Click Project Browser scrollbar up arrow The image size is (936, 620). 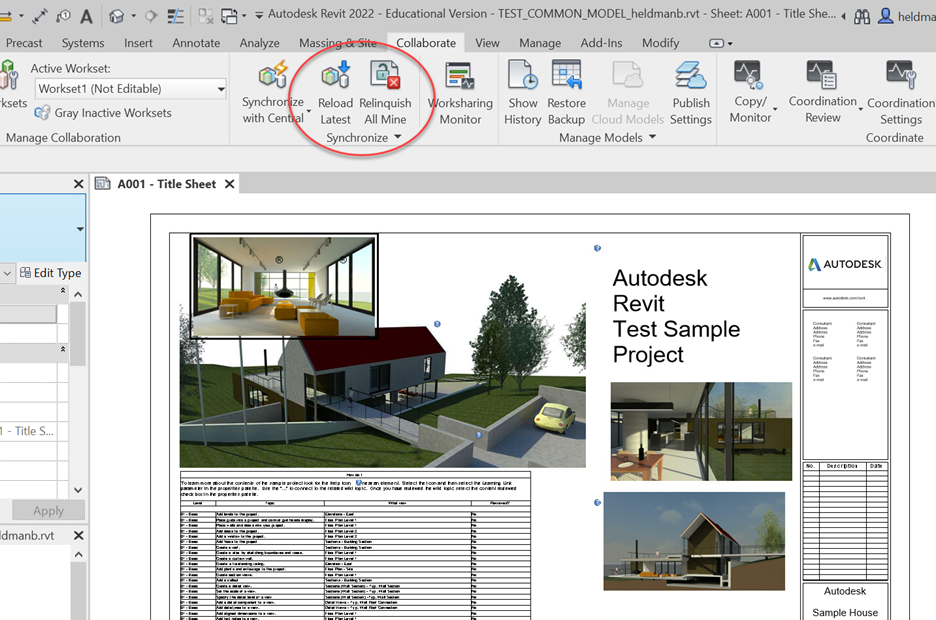[78, 554]
